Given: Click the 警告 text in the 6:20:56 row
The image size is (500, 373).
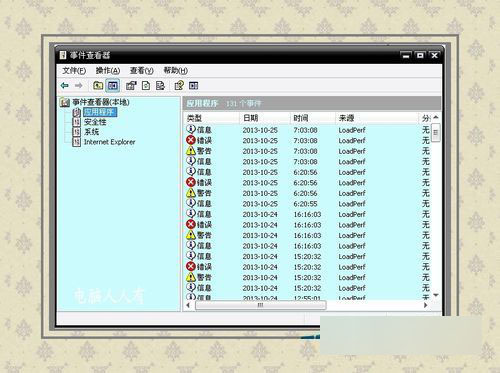Looking at the screenshot, I should [x=204, y=193].
